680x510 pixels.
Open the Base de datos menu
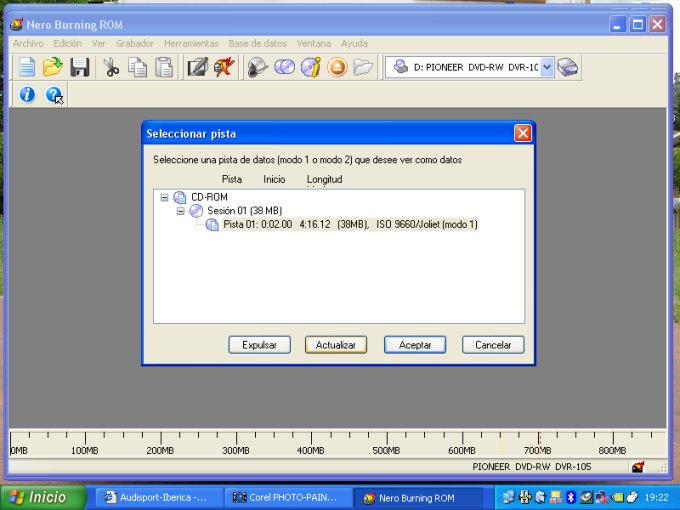(258, 43)
